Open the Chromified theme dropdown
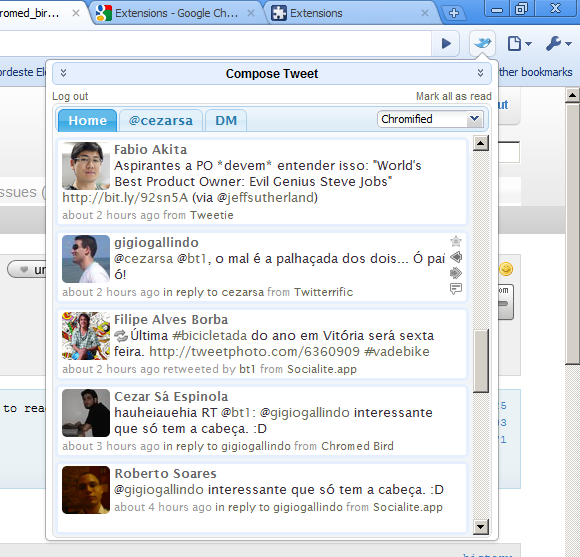Viewport: 580px width, 557px height. (x=431, y=119)
